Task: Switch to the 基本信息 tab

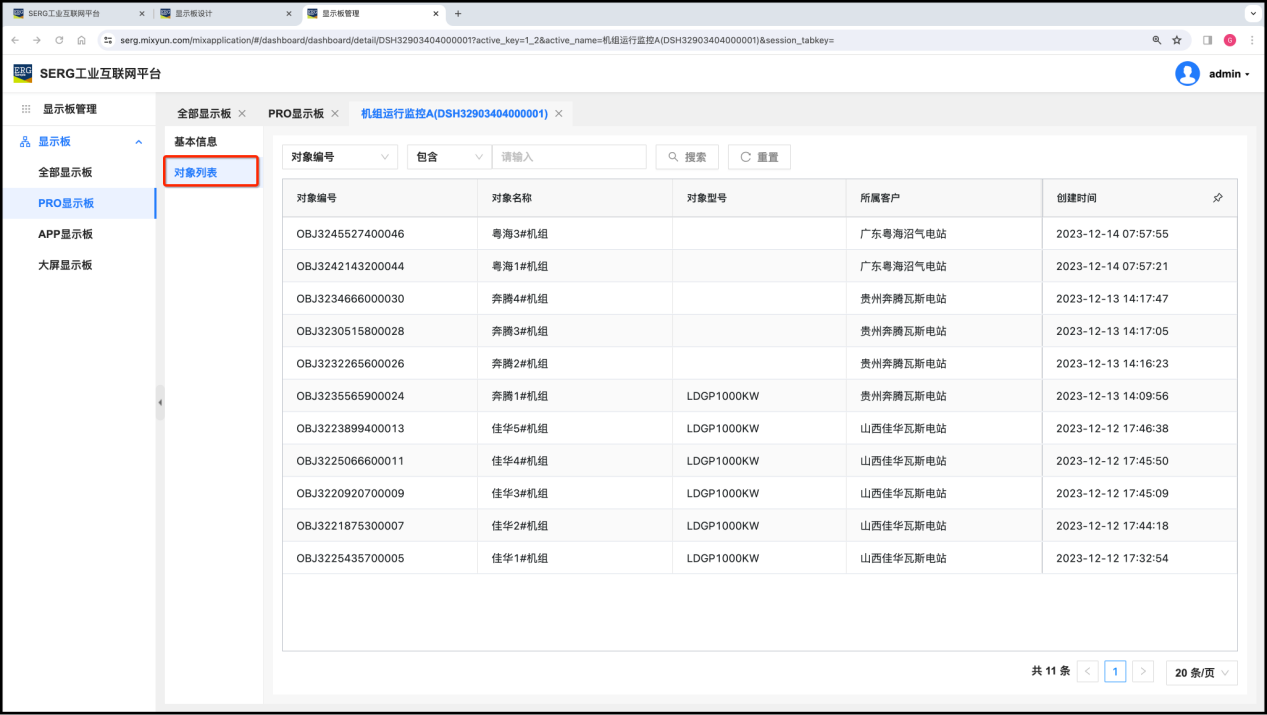Action: point(196,142)
